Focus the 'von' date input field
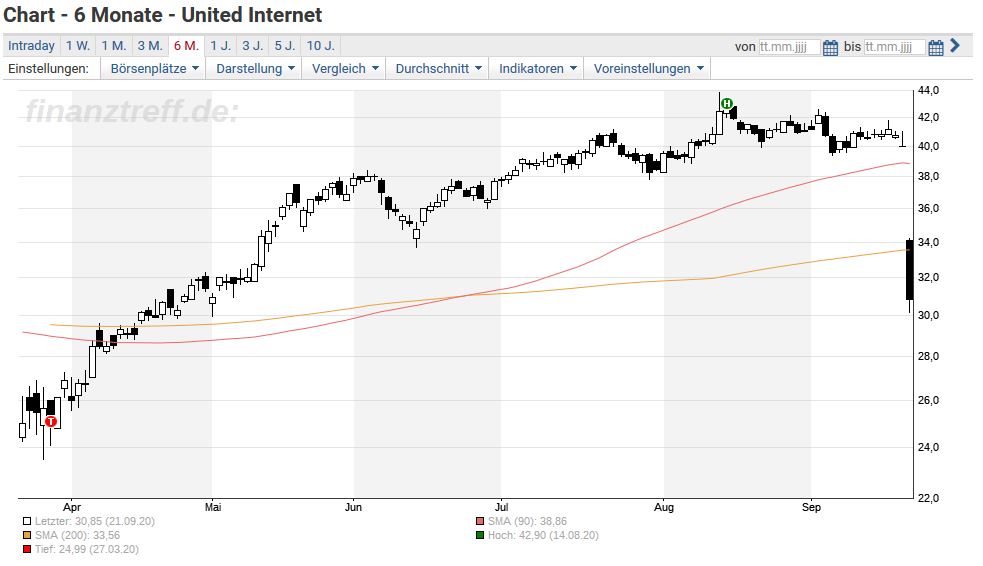983x566 pixels. pos(789,47)
